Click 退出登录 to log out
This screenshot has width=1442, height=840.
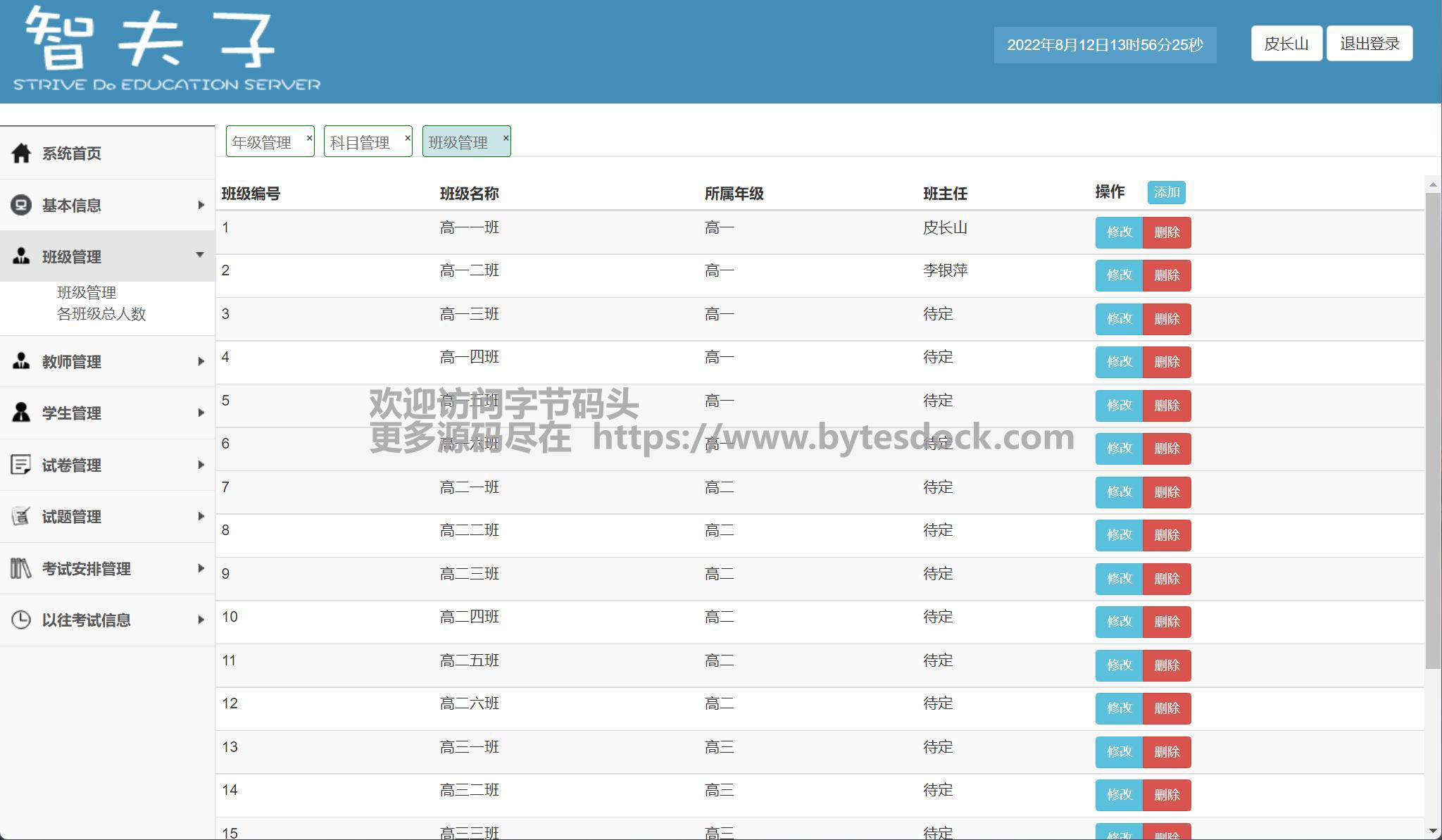pos(1369,44)
